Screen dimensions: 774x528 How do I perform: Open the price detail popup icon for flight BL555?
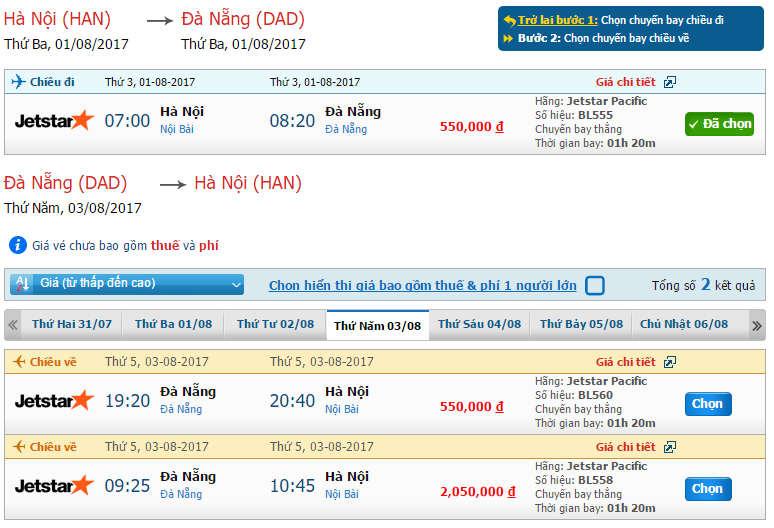click(670, 82)
